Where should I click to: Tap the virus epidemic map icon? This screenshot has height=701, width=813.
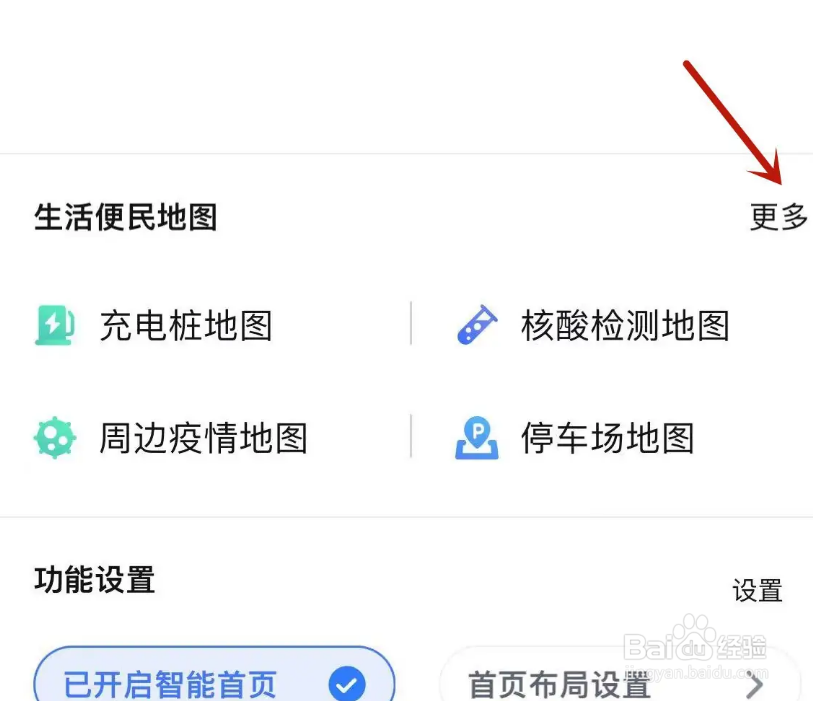(55, 438)
